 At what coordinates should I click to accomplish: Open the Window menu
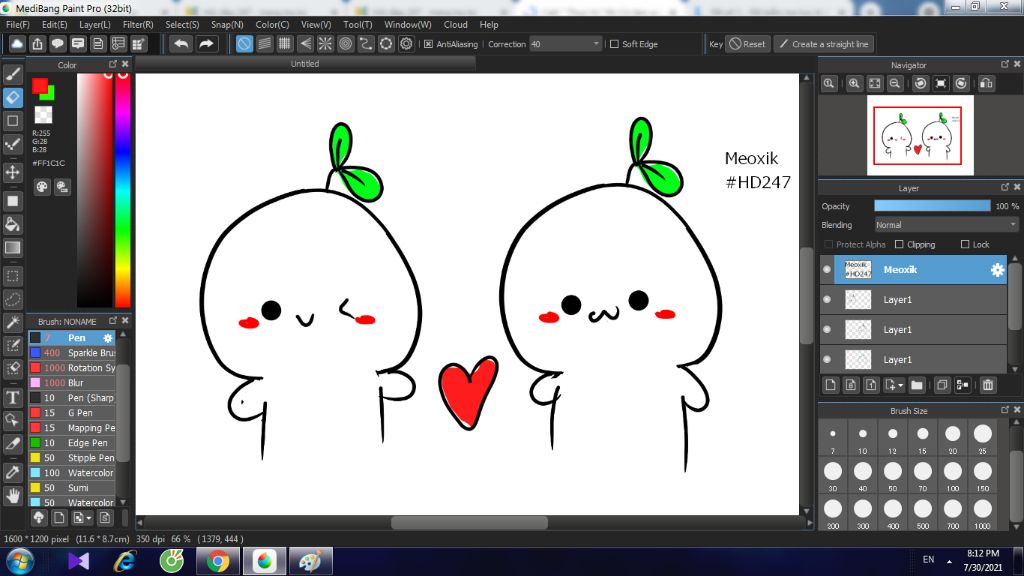pos(408,24)
